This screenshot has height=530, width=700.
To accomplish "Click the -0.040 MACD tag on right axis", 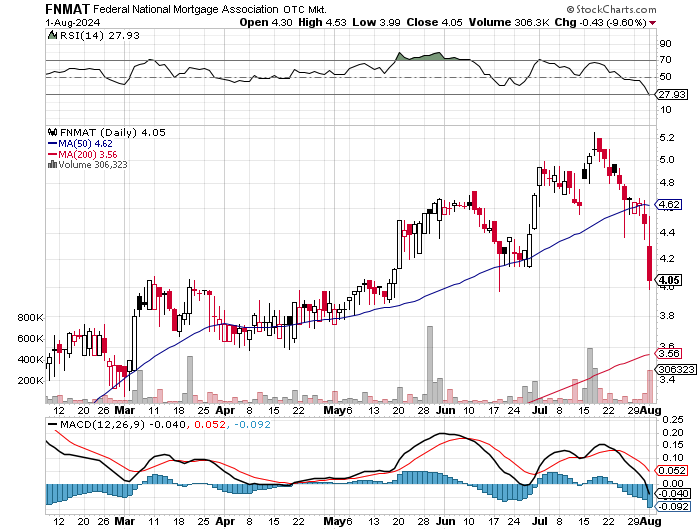I will point(671,494).
